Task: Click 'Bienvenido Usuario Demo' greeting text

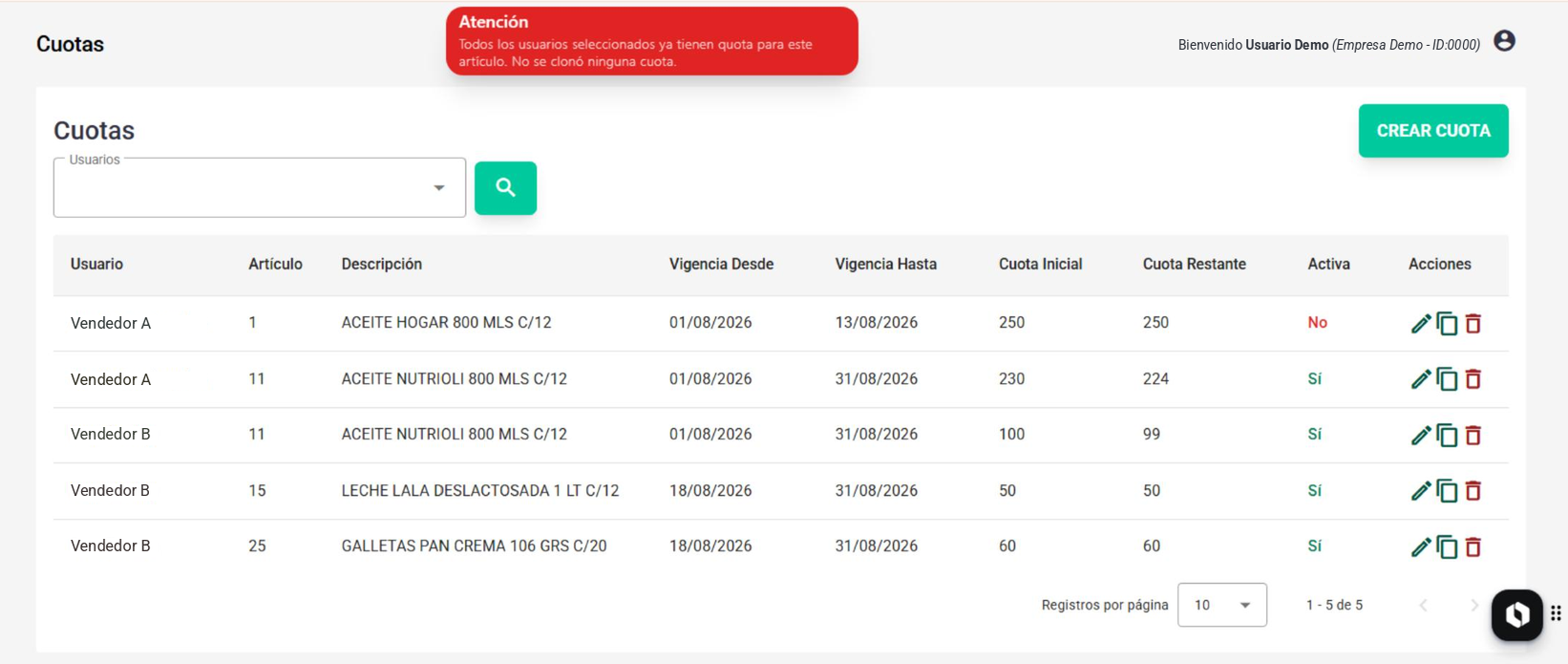Action: click(1253, 45)
